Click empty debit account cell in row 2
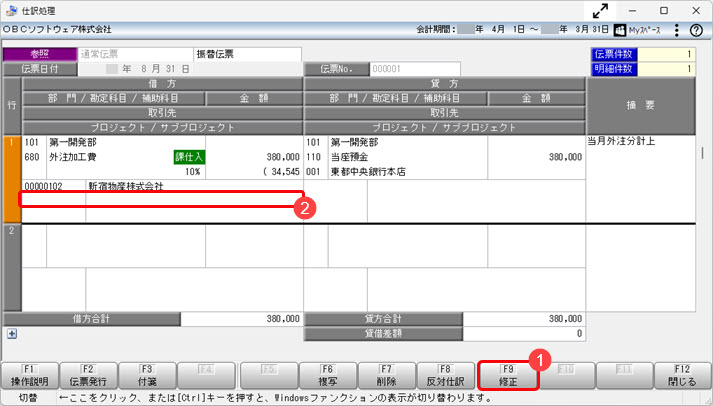The width and height of the screenshot is (713, 406). point(126,246)
